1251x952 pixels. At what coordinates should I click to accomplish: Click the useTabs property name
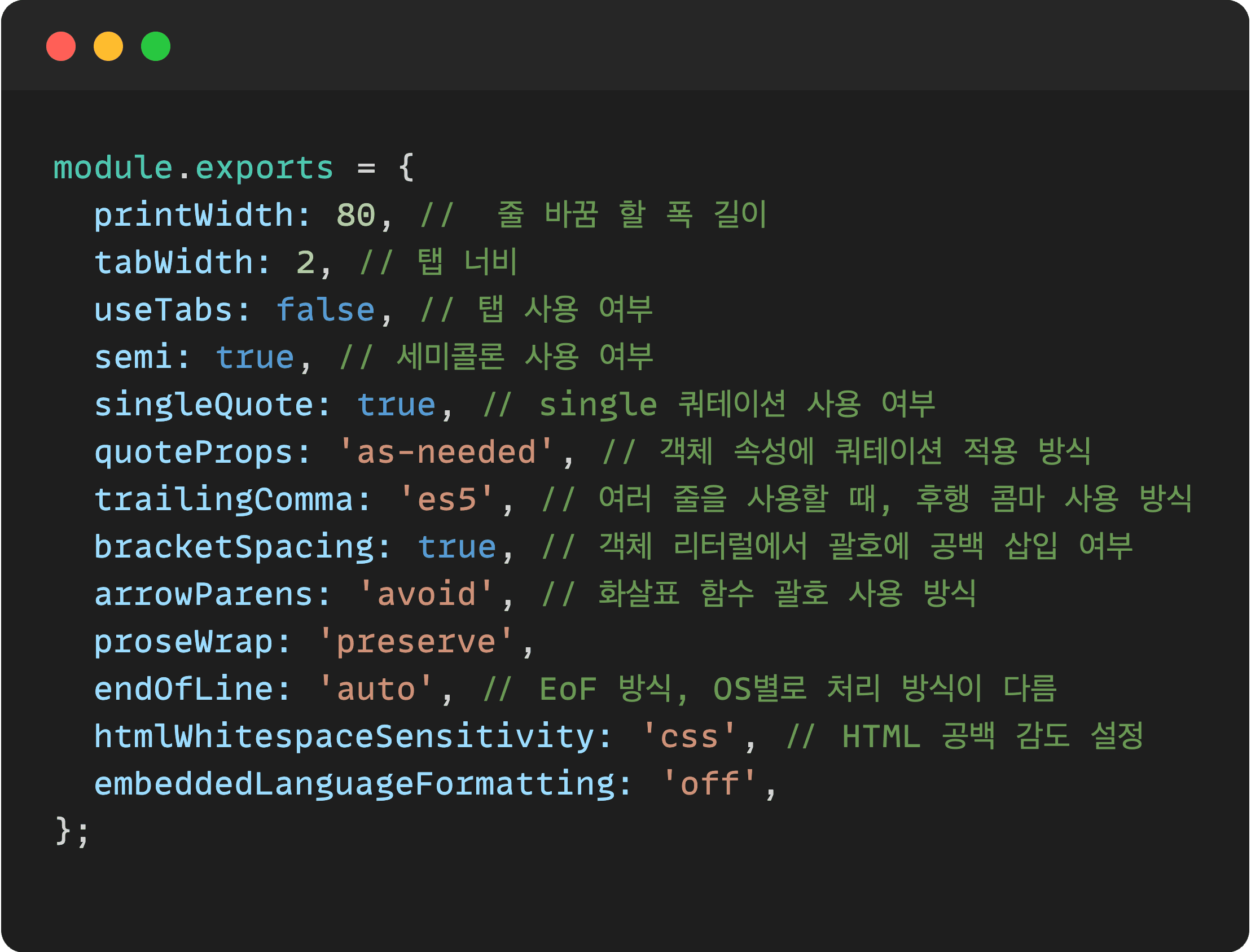[163, 310]
